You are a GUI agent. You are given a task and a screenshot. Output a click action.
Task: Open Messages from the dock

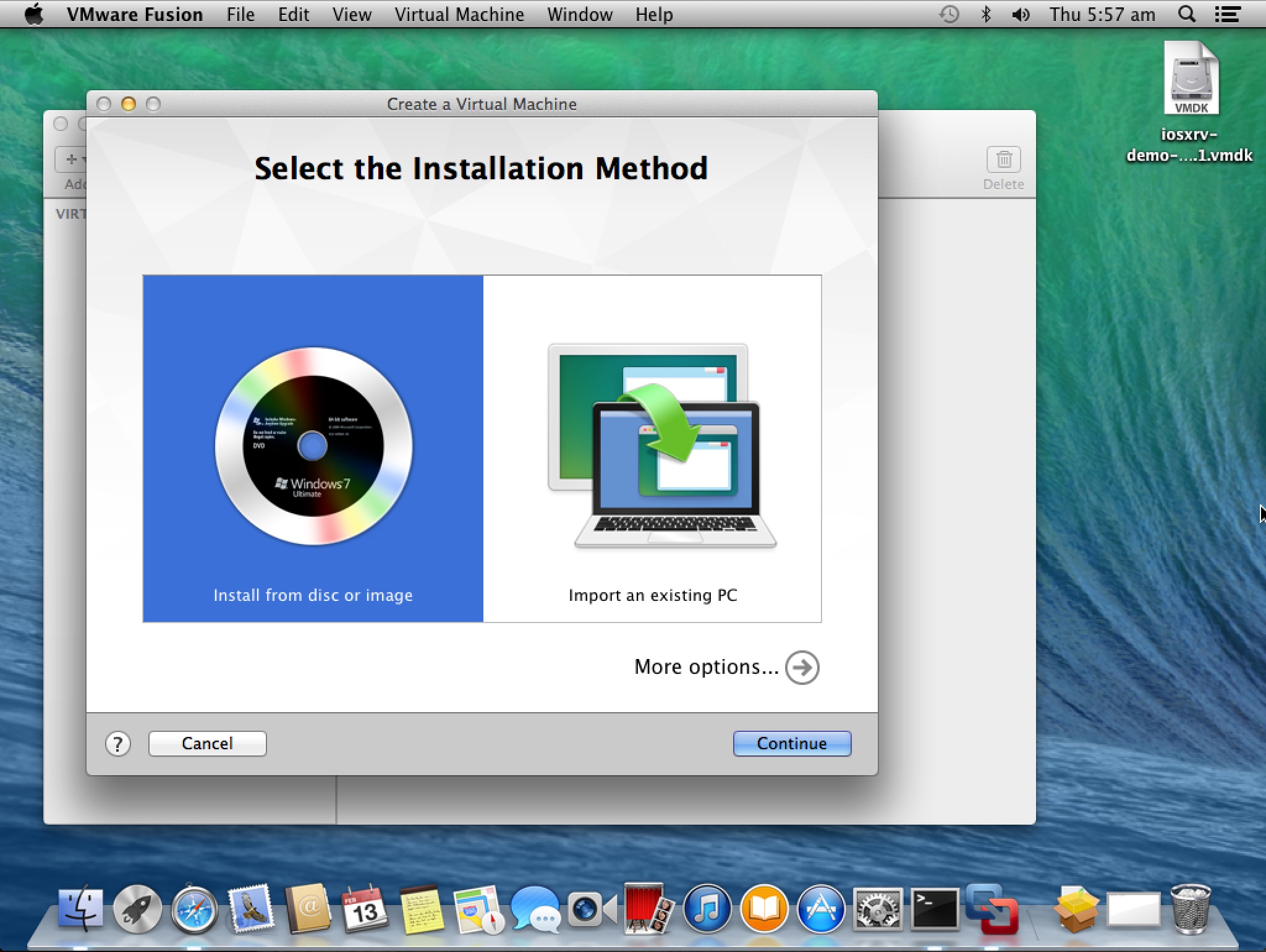tap(535, 909)
